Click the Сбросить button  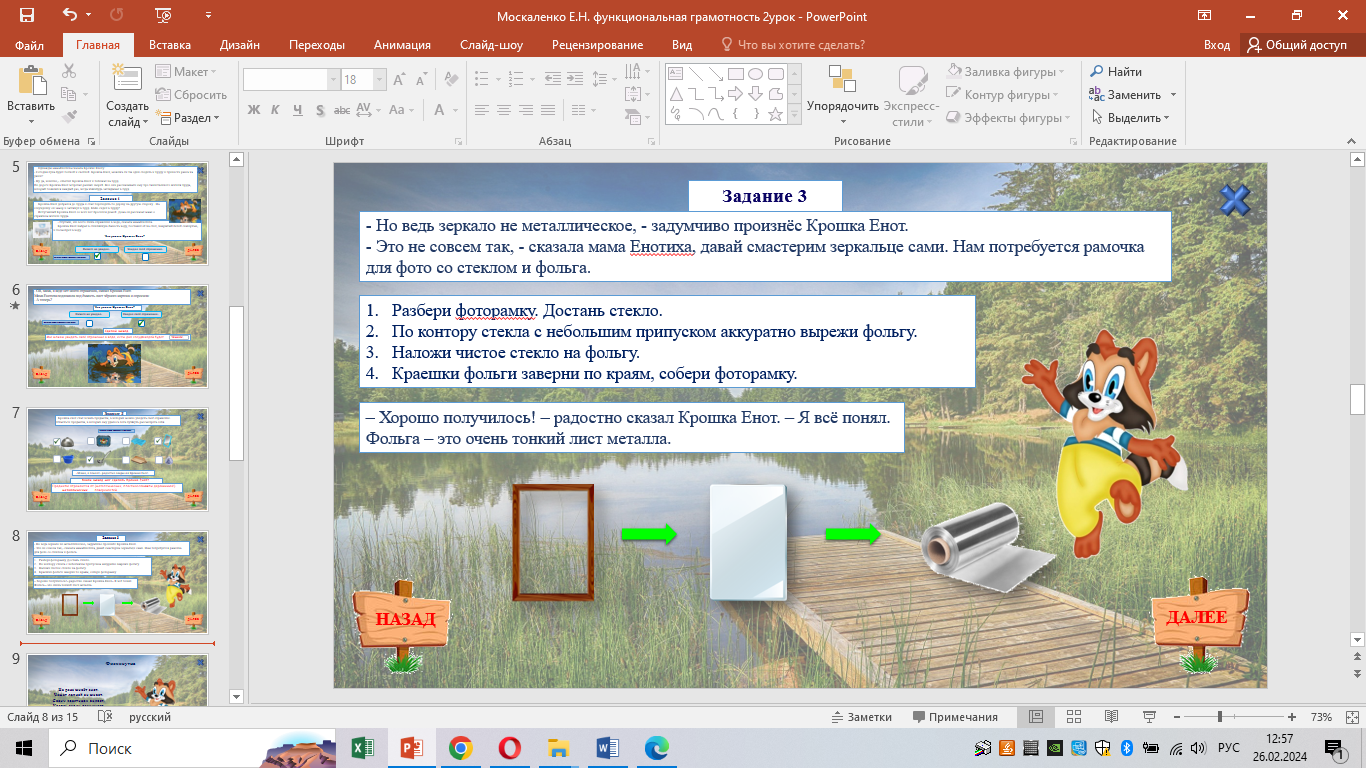click(x=191, y=95)
